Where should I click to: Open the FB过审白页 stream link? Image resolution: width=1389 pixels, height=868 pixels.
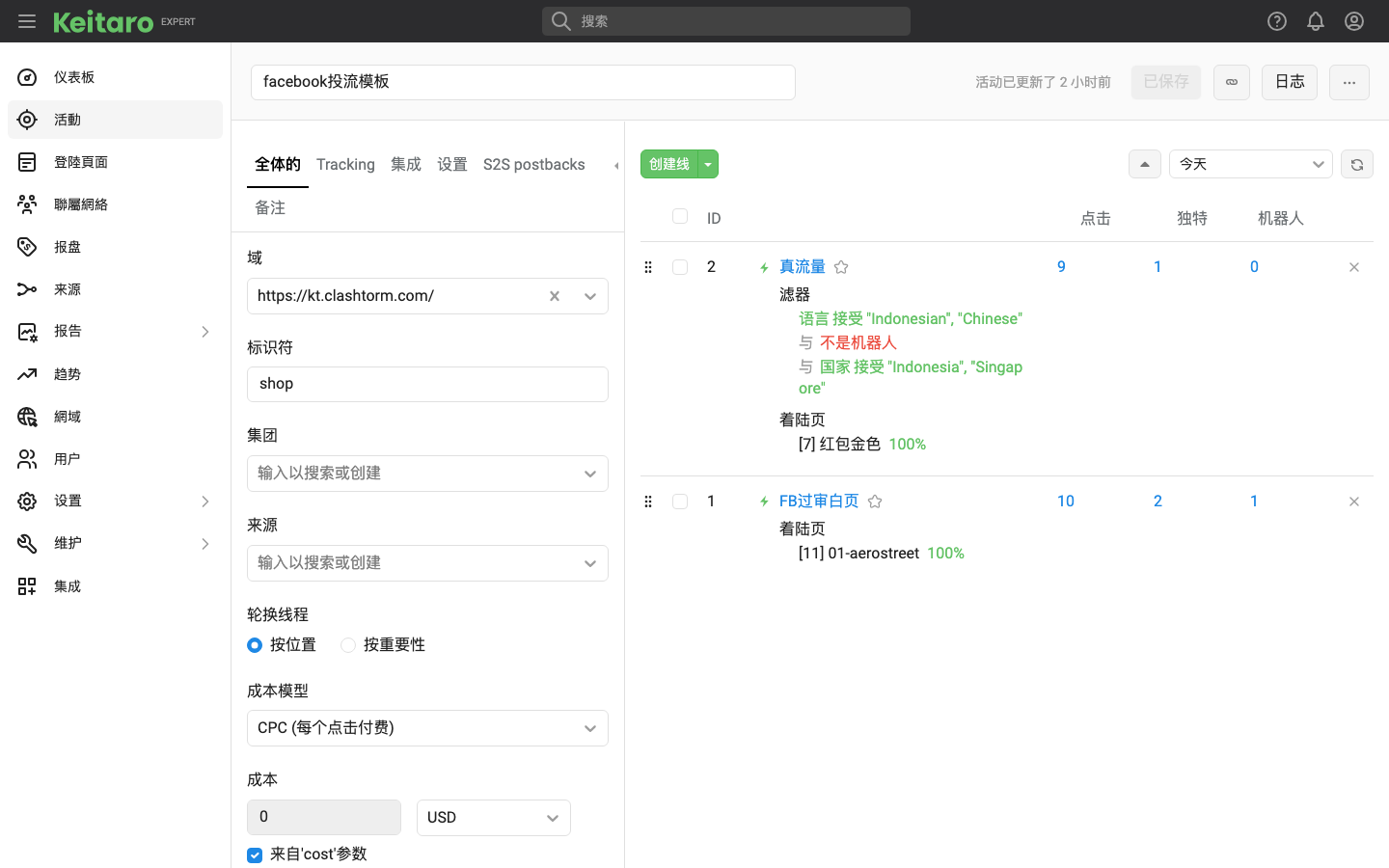click(x=819, y=502)
